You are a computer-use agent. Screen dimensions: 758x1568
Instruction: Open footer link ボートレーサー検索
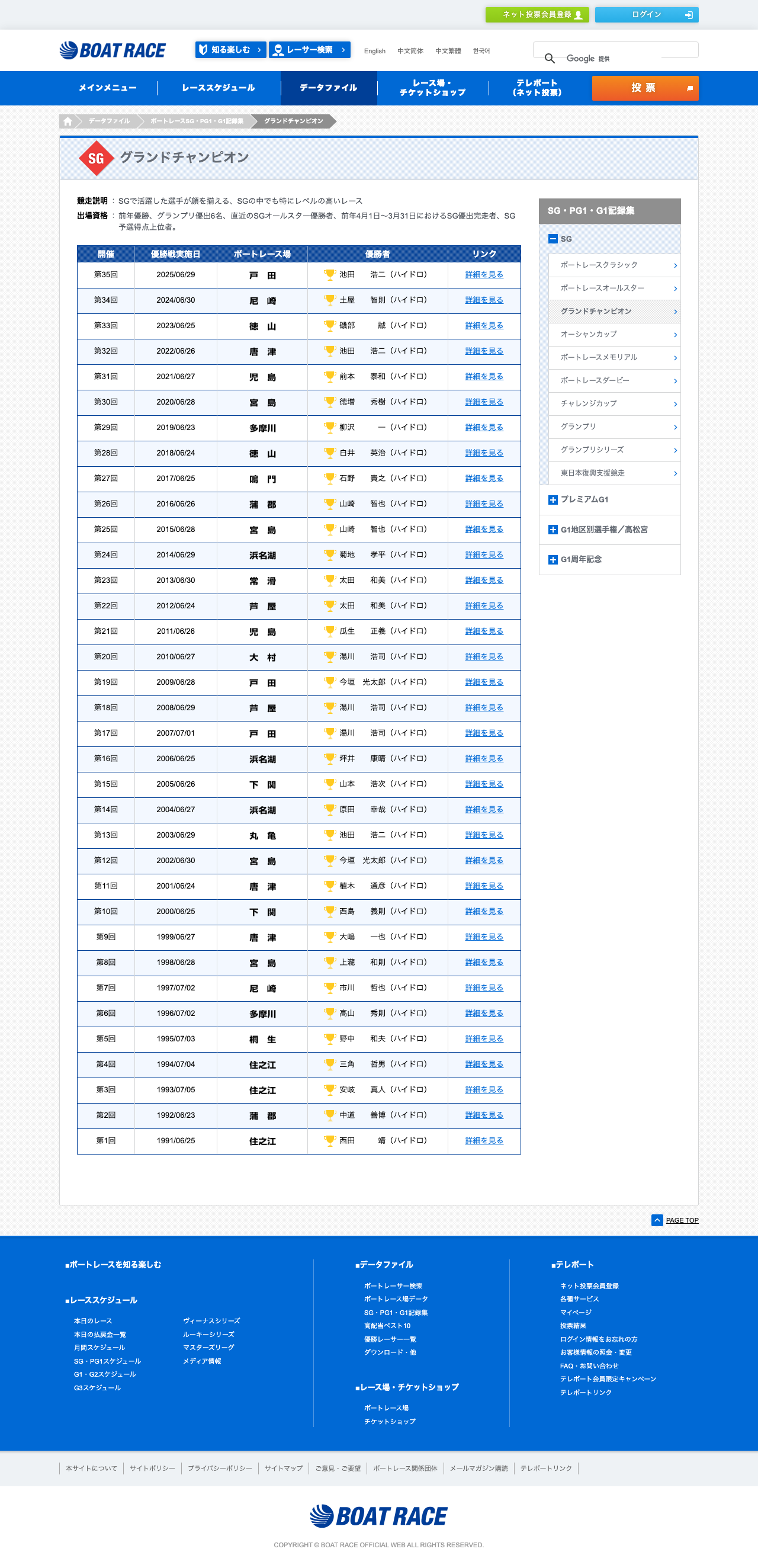click(393, 1285)
